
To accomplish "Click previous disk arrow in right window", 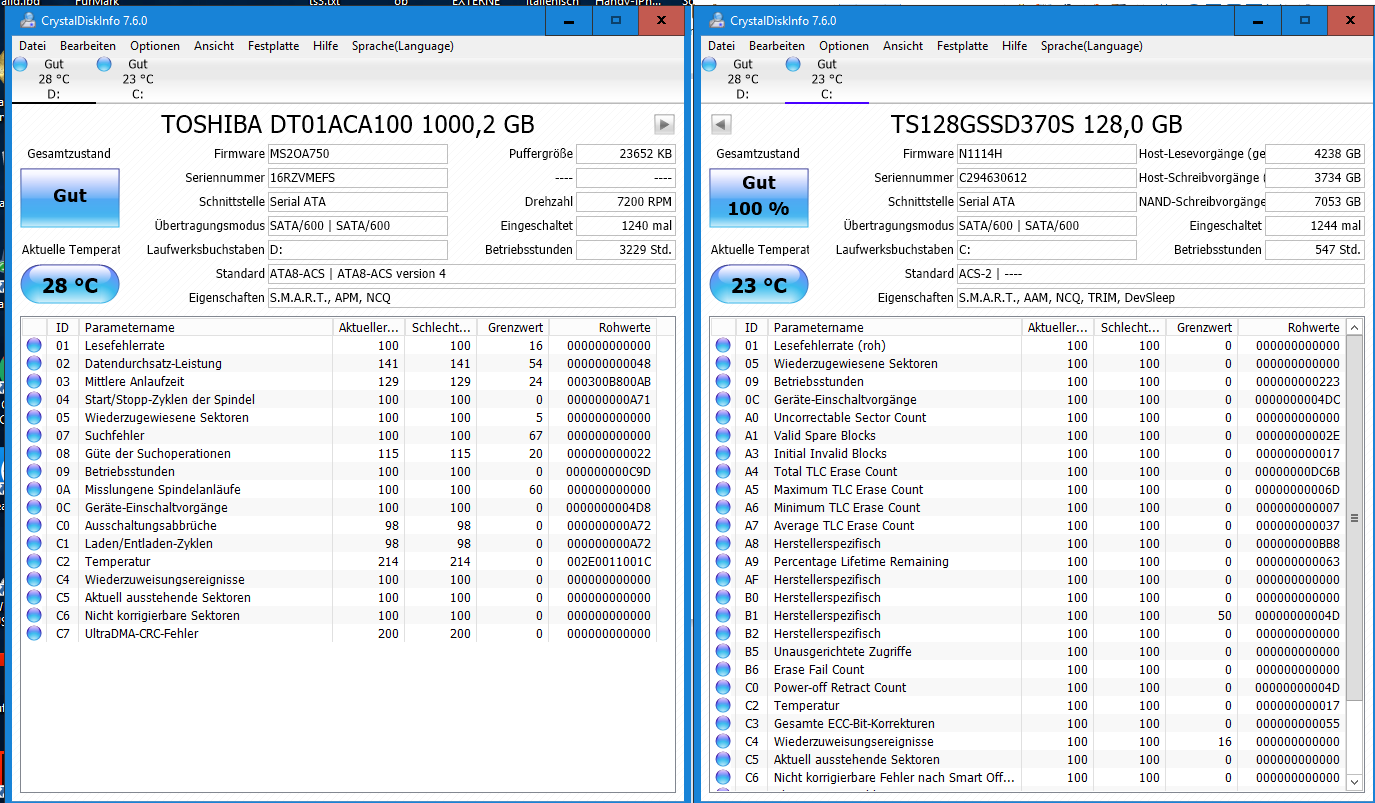I will (x=721, y=124).
